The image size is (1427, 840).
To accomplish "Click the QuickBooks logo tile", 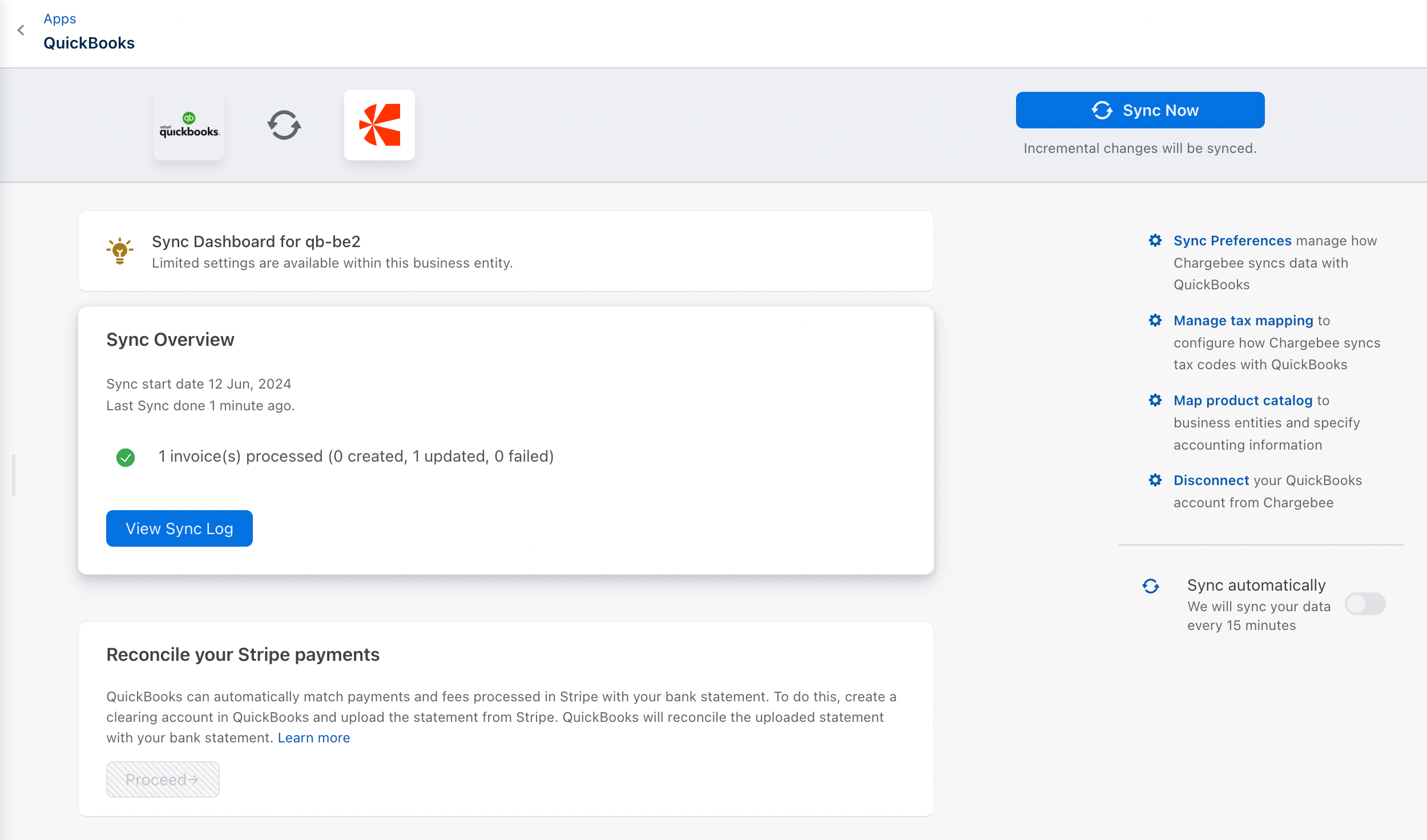I will (189, 126).
